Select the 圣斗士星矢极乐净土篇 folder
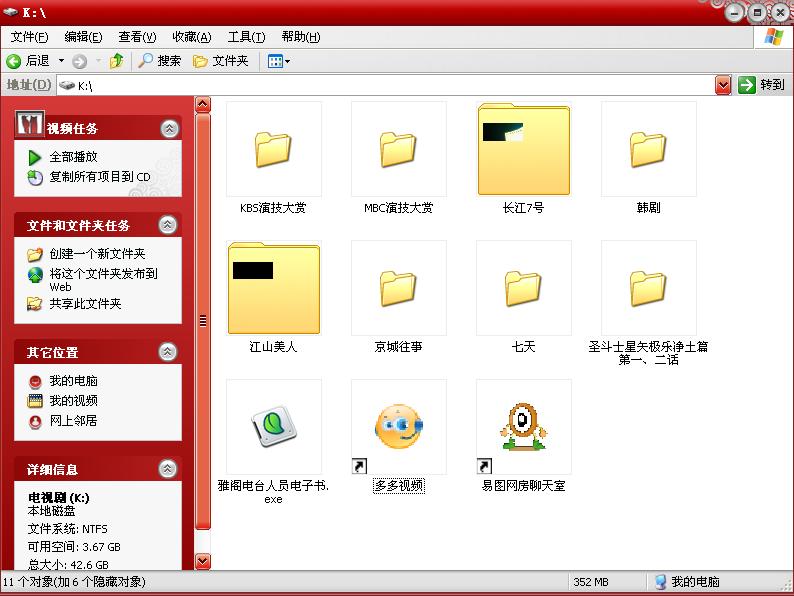 point(649,288)
